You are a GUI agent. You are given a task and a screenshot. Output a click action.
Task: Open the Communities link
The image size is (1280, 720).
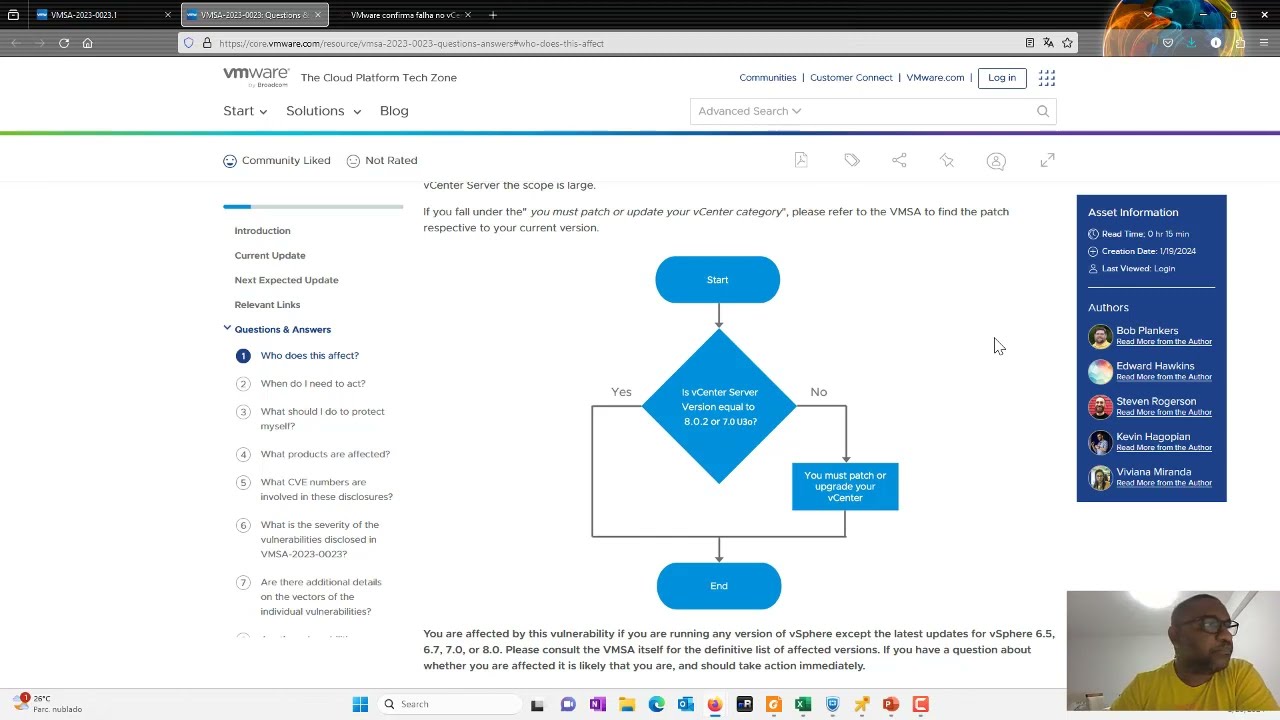click(x=768, y=78)
